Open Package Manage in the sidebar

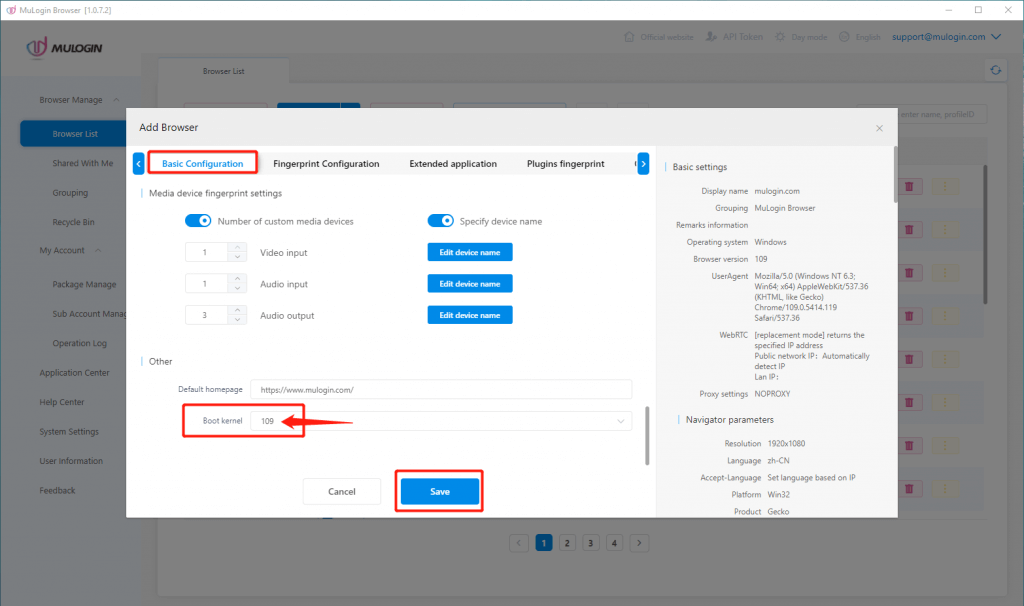(84, 284)
